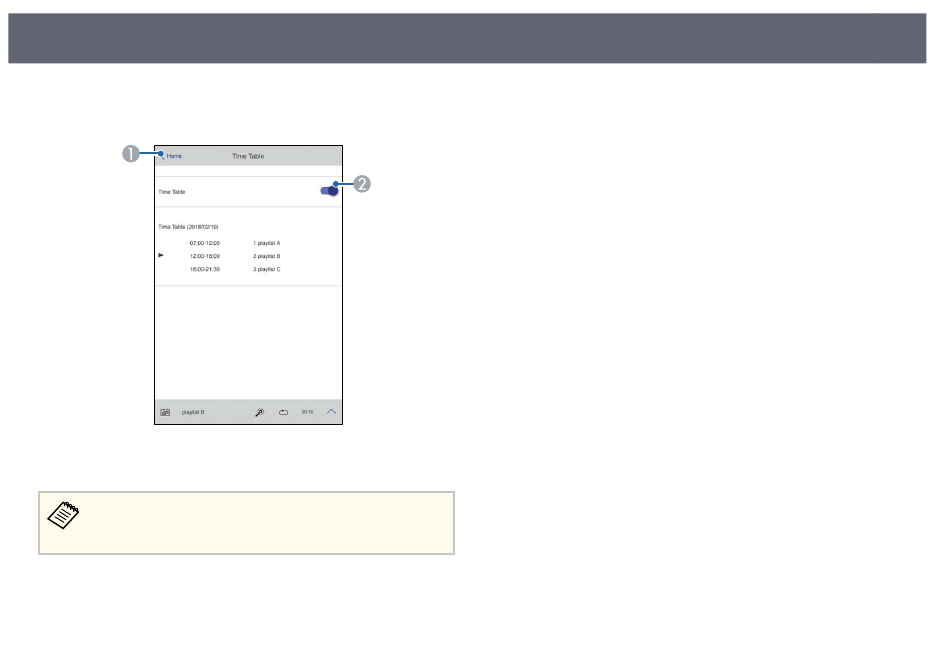Click the repeat loop icon
Image resolution: width=950 pixels, height=660 pixels.
tap(284, 412)
